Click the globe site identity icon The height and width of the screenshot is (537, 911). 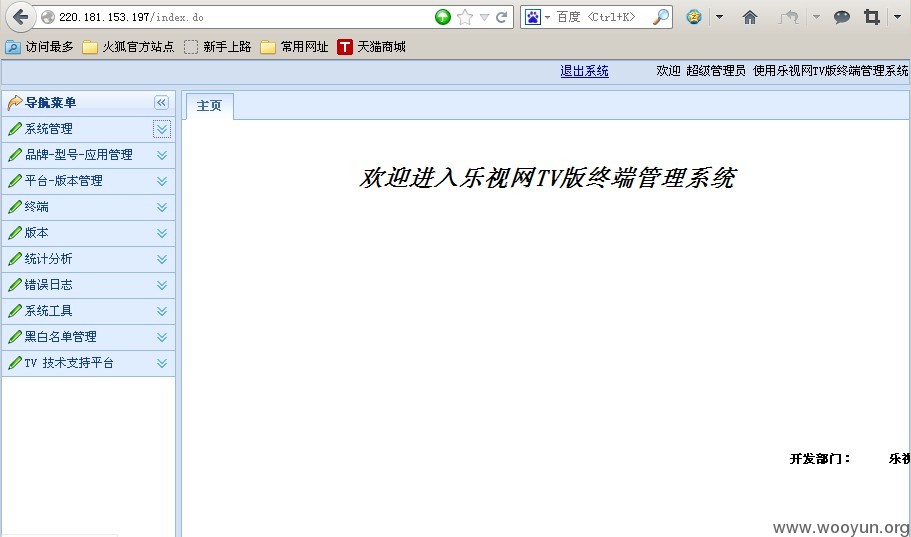pos(48,17)
